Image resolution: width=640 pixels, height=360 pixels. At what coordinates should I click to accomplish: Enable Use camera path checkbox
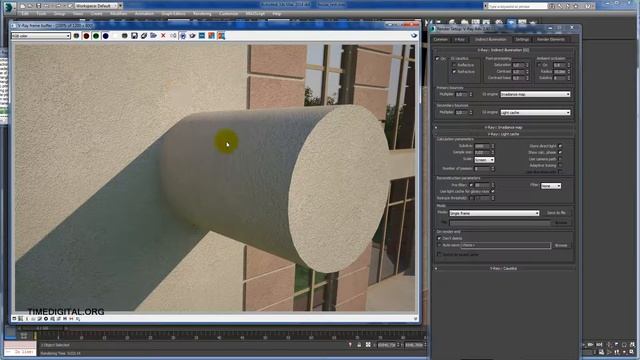pyautogui.click(x=560, y=159)
